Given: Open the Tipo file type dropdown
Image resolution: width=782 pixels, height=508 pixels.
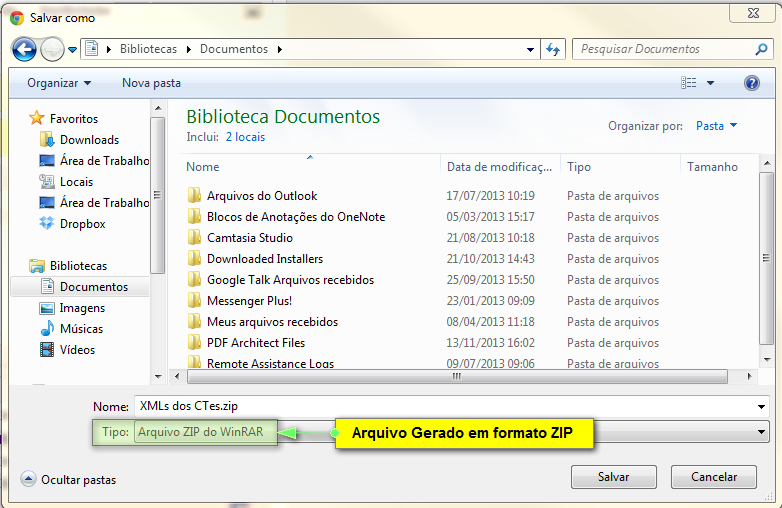Looking at the screenshot, I should [x=761, y=432].
